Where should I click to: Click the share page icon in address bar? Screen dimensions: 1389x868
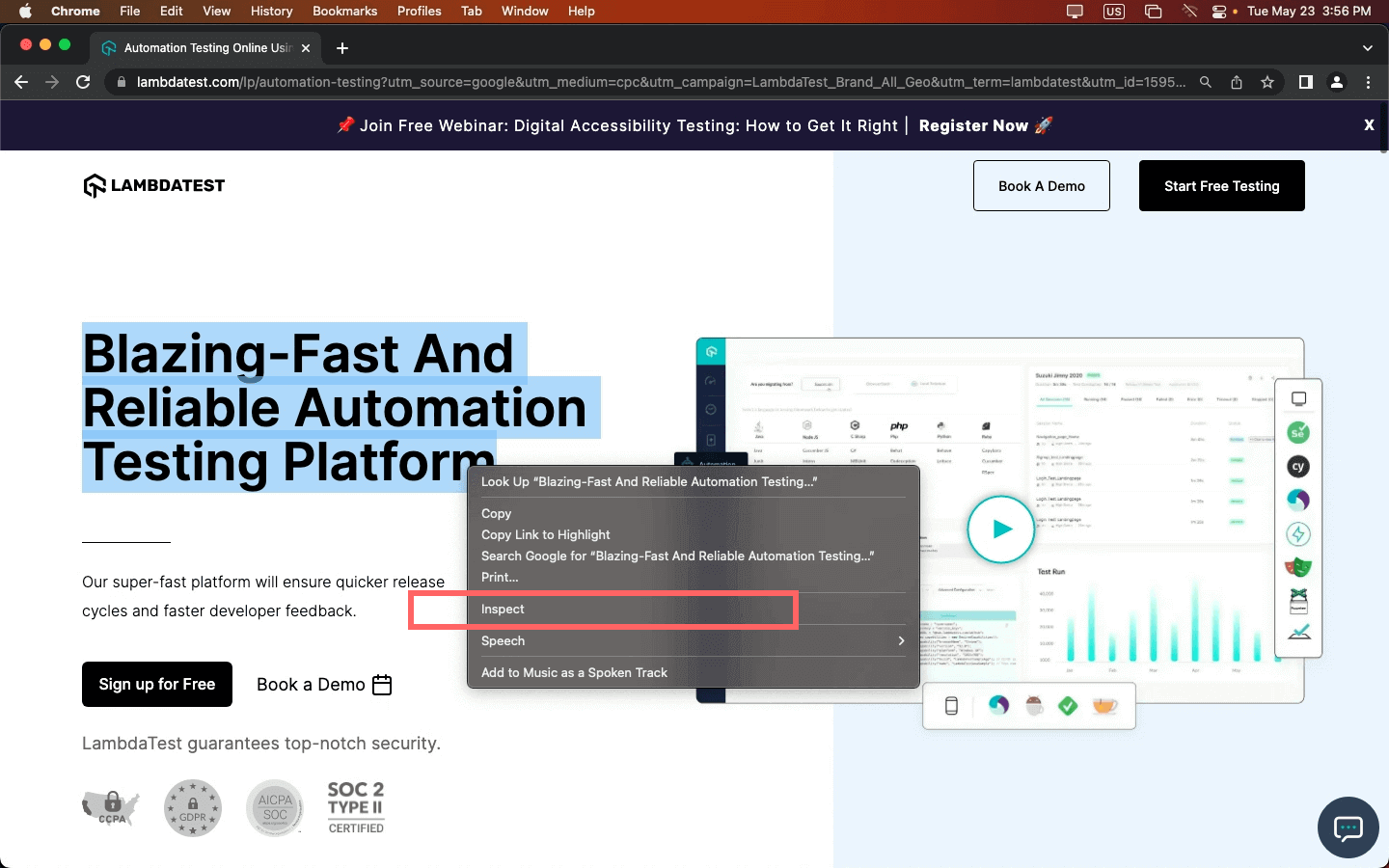click(1237, 82)
